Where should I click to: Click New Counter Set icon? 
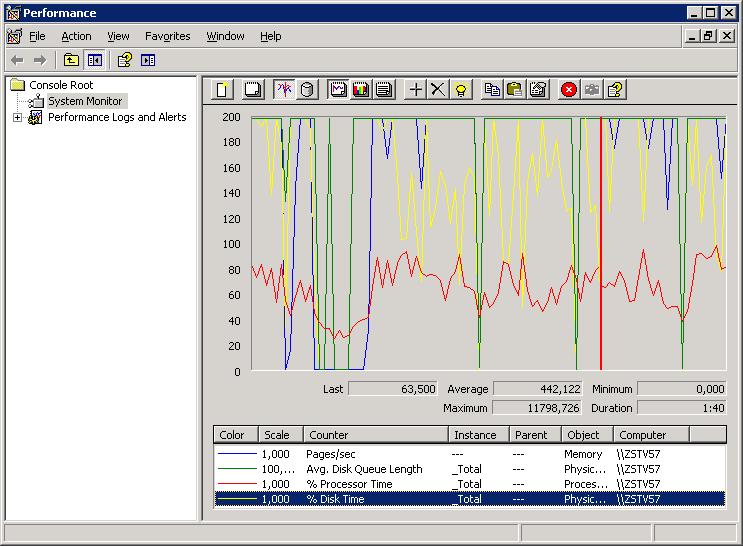point(223,90)
